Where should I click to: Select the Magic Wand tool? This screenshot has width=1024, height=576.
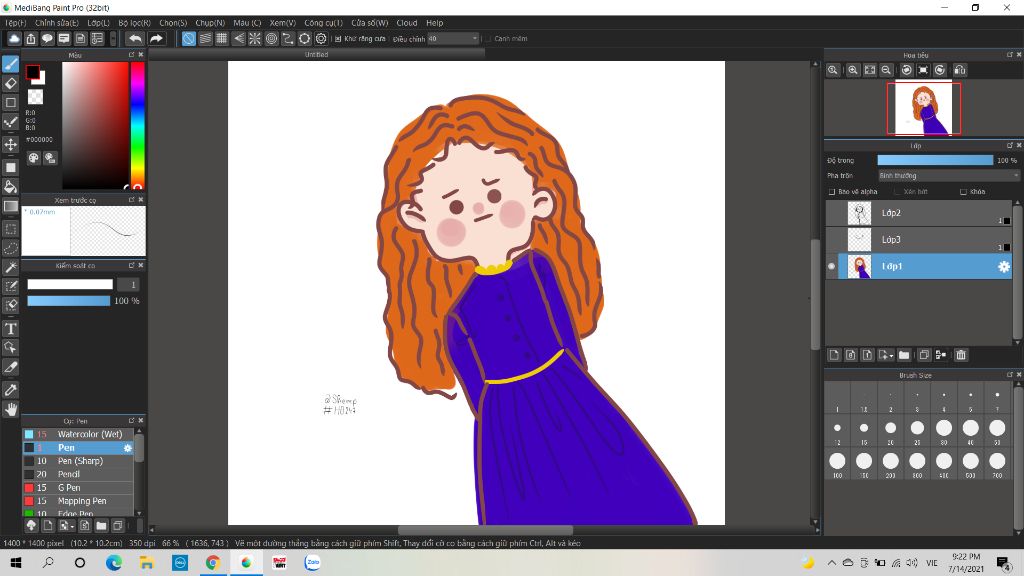10,267
